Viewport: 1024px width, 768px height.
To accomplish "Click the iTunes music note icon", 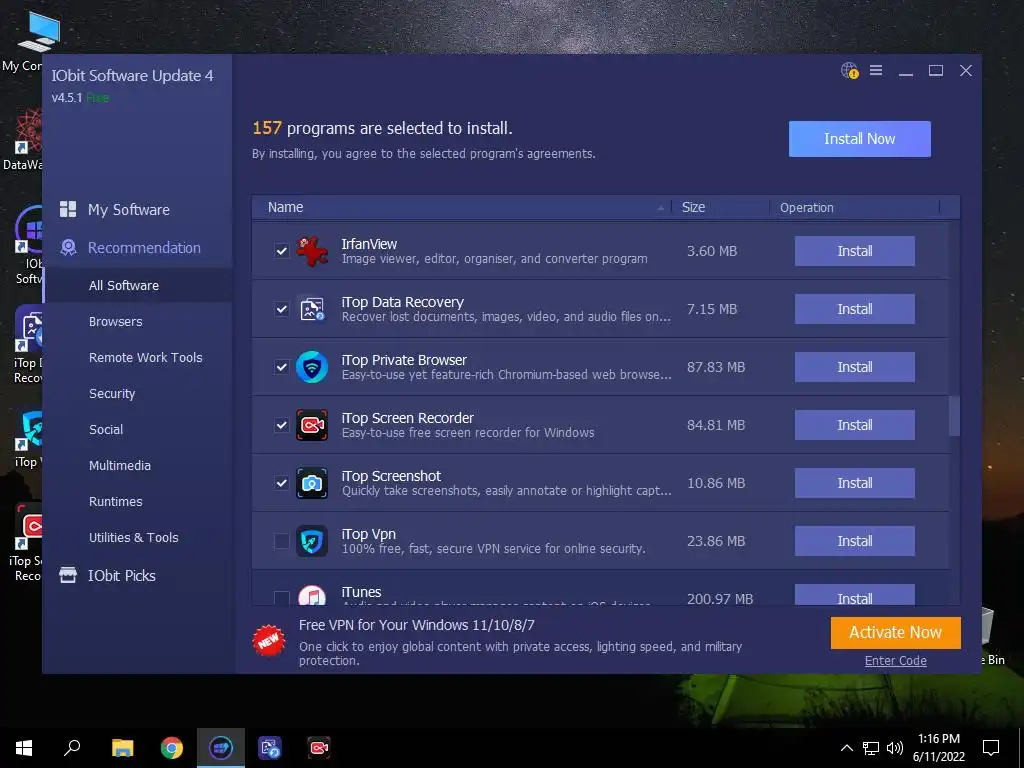I will (312, 595).
